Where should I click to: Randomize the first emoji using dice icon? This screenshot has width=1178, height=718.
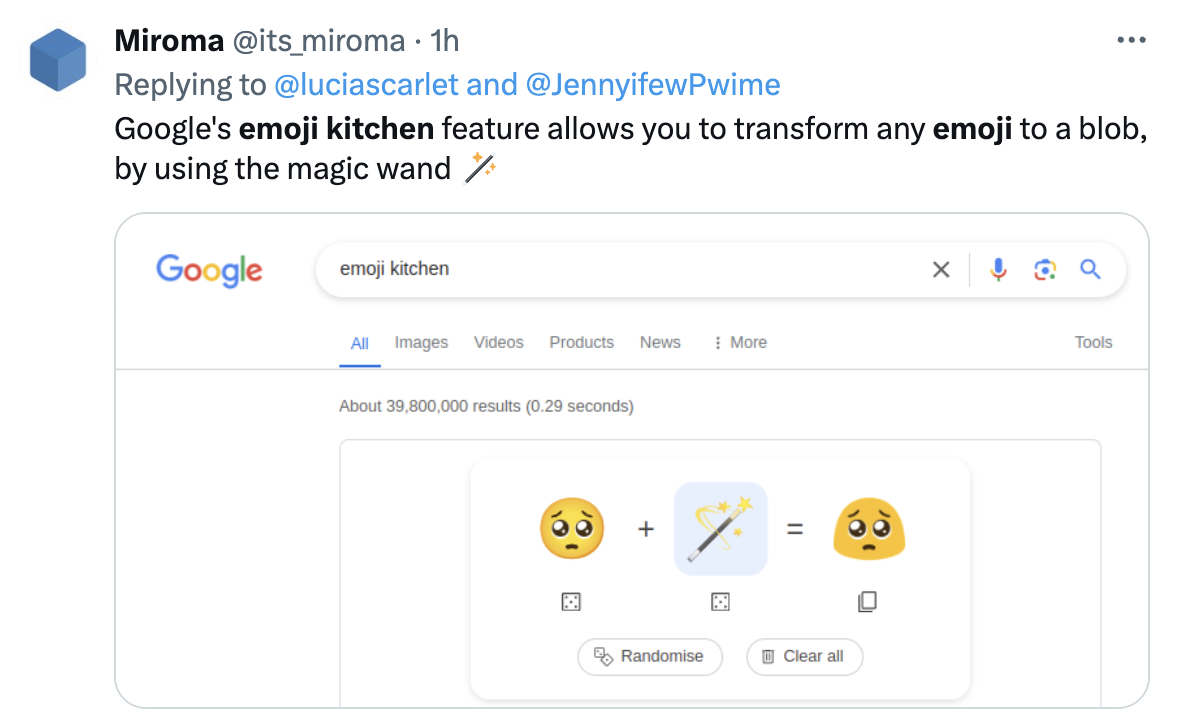coord(572,601)
